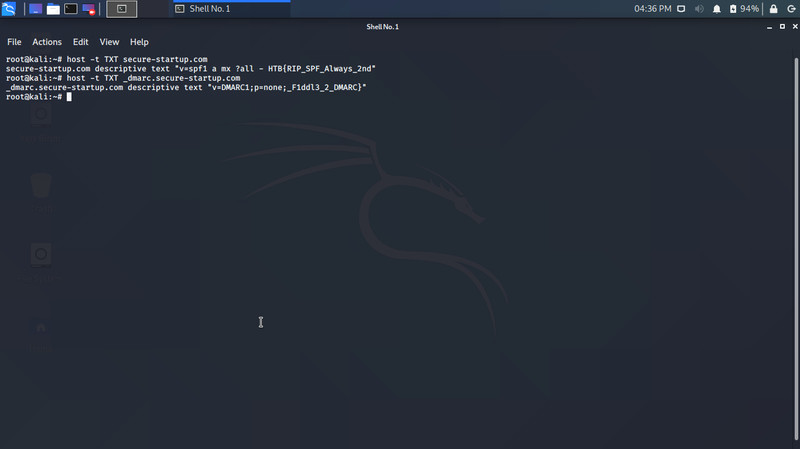Open the Edit menu
This screenshot has height=449, width=800.
80,42
